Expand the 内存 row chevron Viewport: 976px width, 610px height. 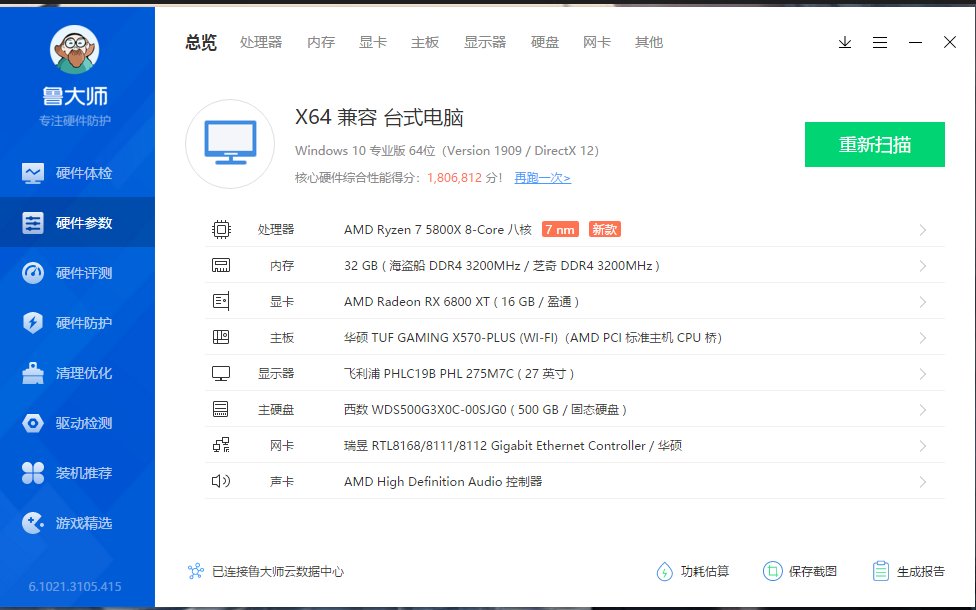point(922,266)
